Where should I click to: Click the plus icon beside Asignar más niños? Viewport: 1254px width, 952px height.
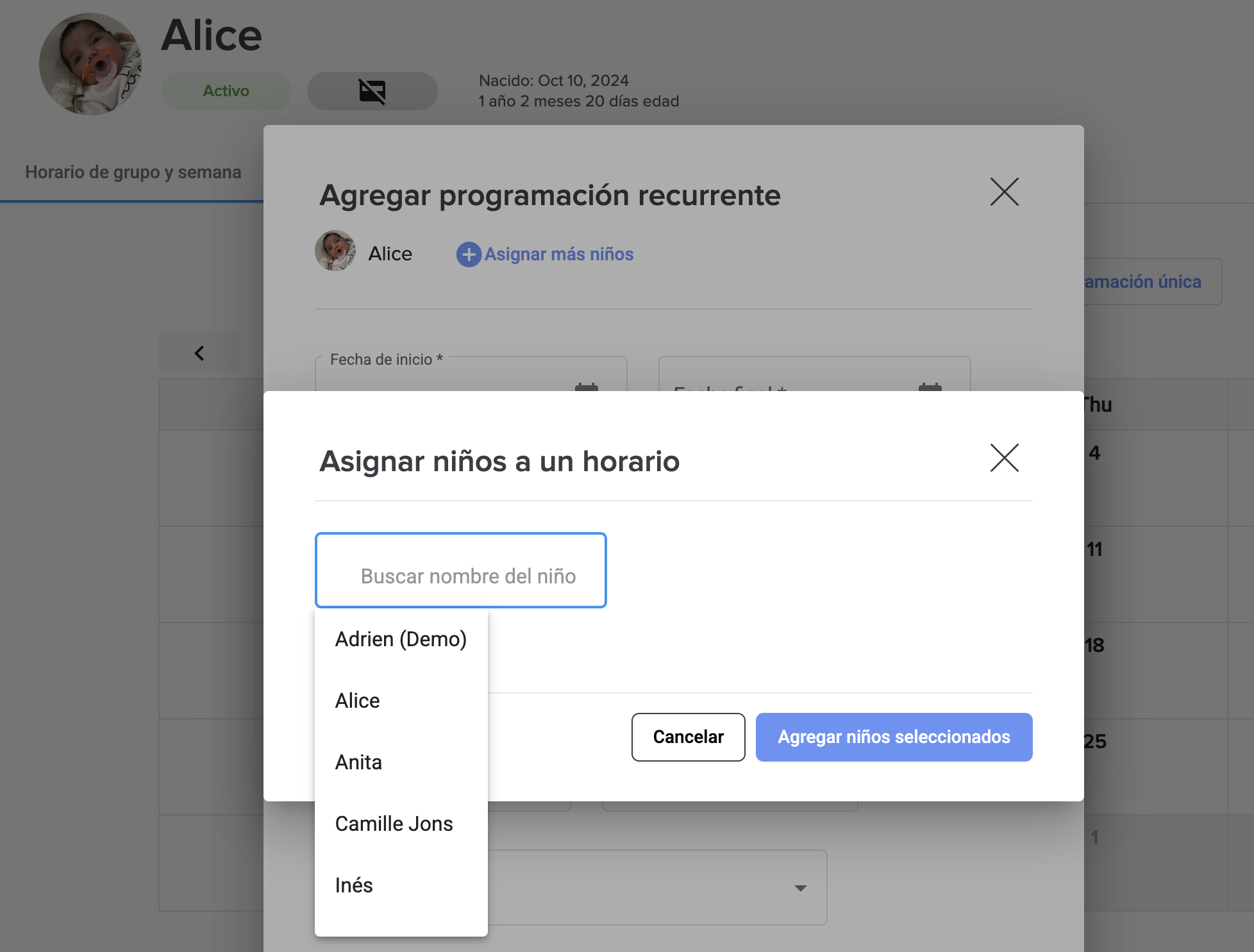tap(469, 255)
